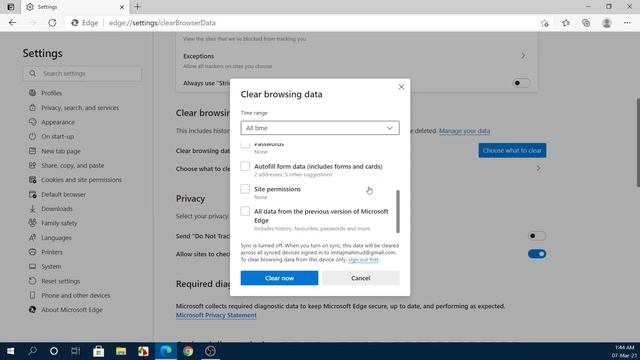
Task: Click the Choose what to clear button
Action: click(512, 150)
